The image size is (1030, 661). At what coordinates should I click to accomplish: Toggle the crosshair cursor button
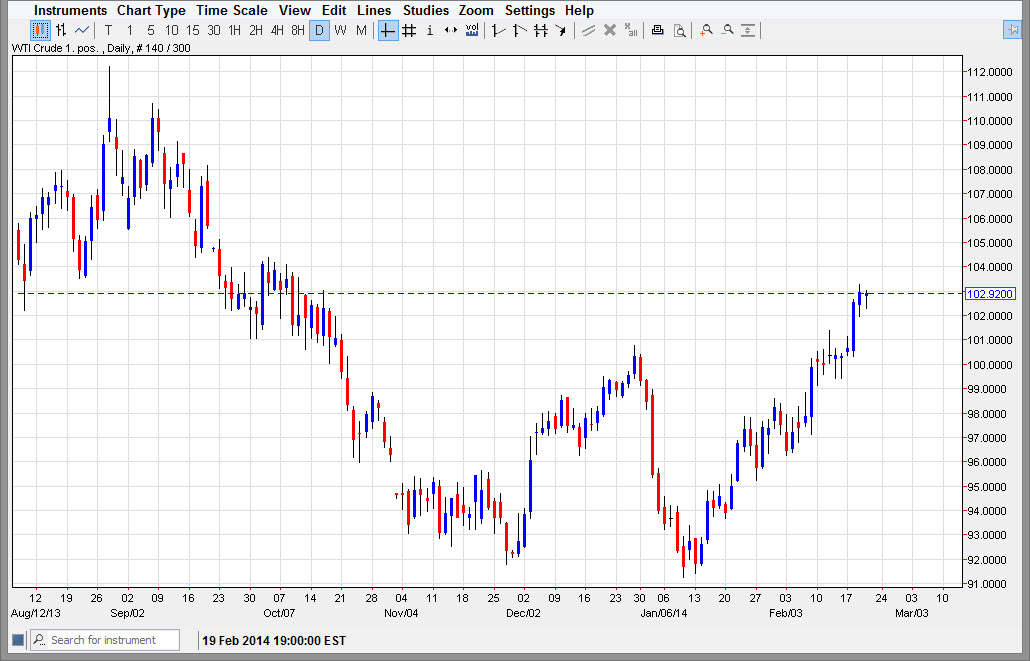click(388, 30)
